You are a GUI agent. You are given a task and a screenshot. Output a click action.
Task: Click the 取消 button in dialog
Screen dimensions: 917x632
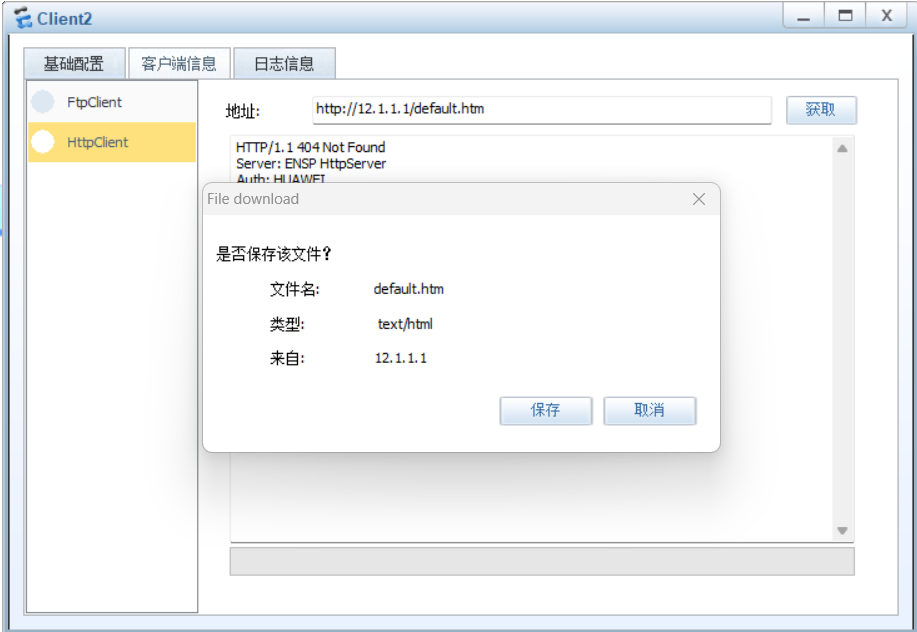tap(650, 410)
